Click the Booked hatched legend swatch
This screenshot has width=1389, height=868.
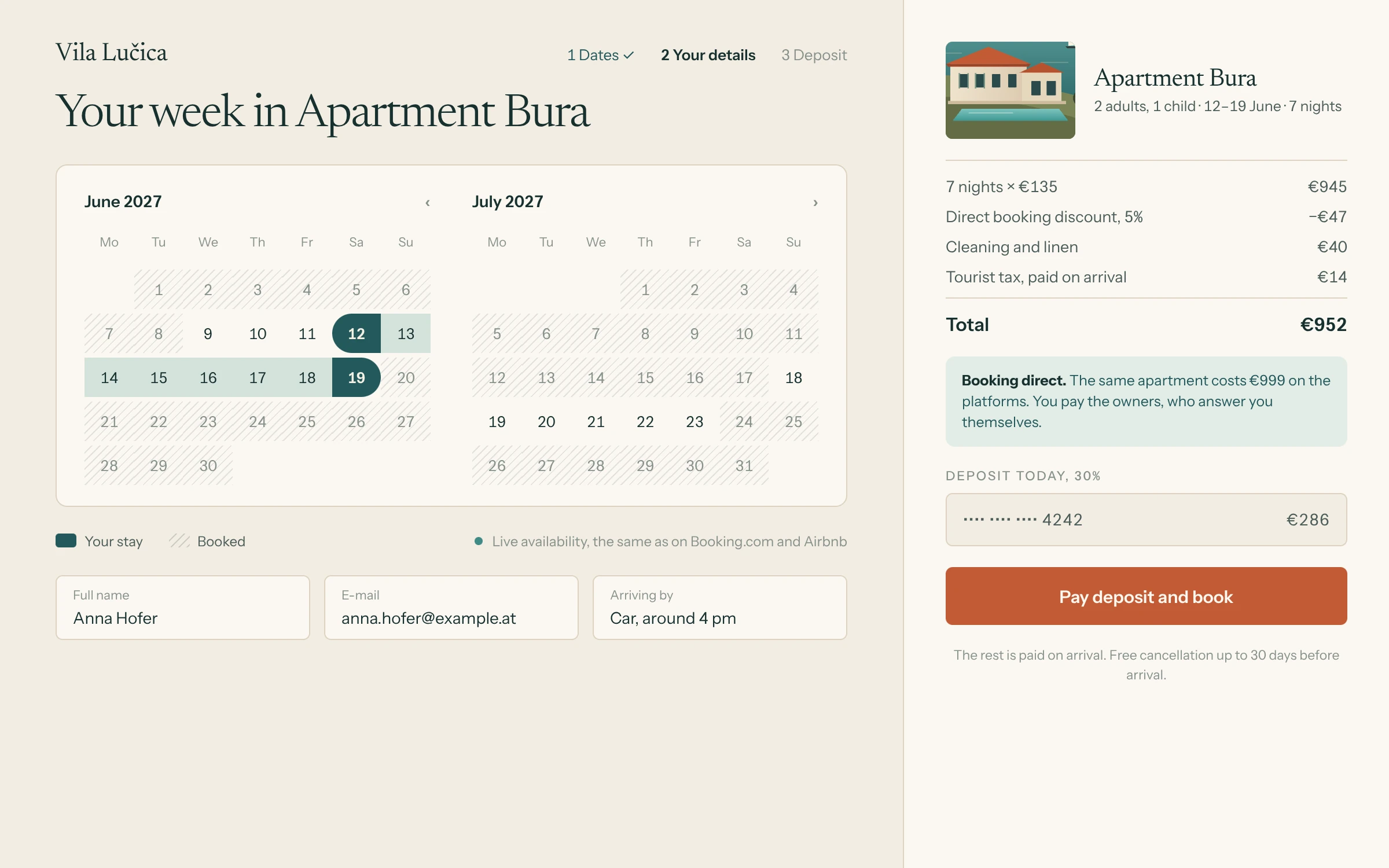(x=179, y=541)
